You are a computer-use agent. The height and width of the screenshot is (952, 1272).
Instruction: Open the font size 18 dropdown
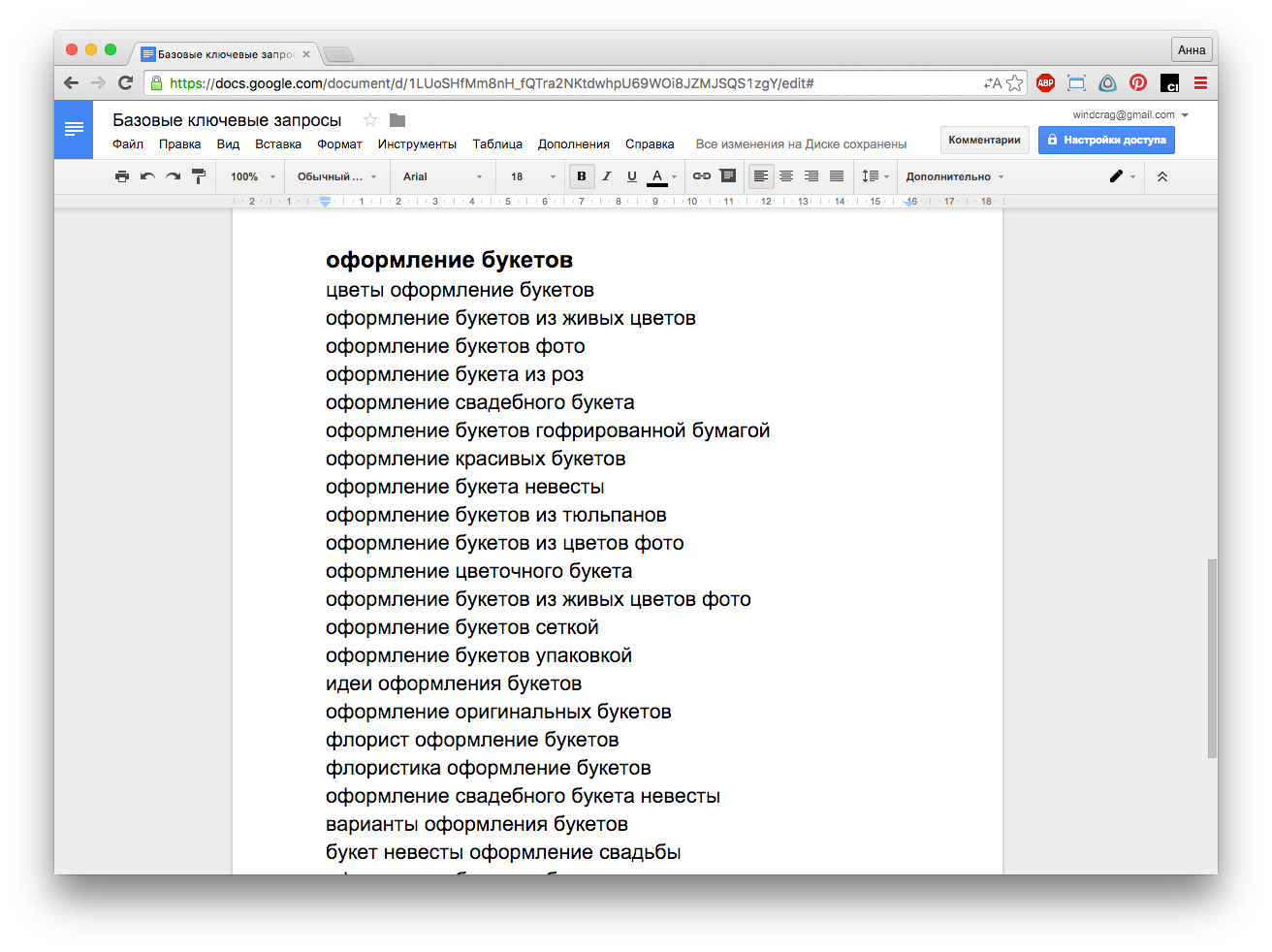pyautogui.click(x=532, y=176)
